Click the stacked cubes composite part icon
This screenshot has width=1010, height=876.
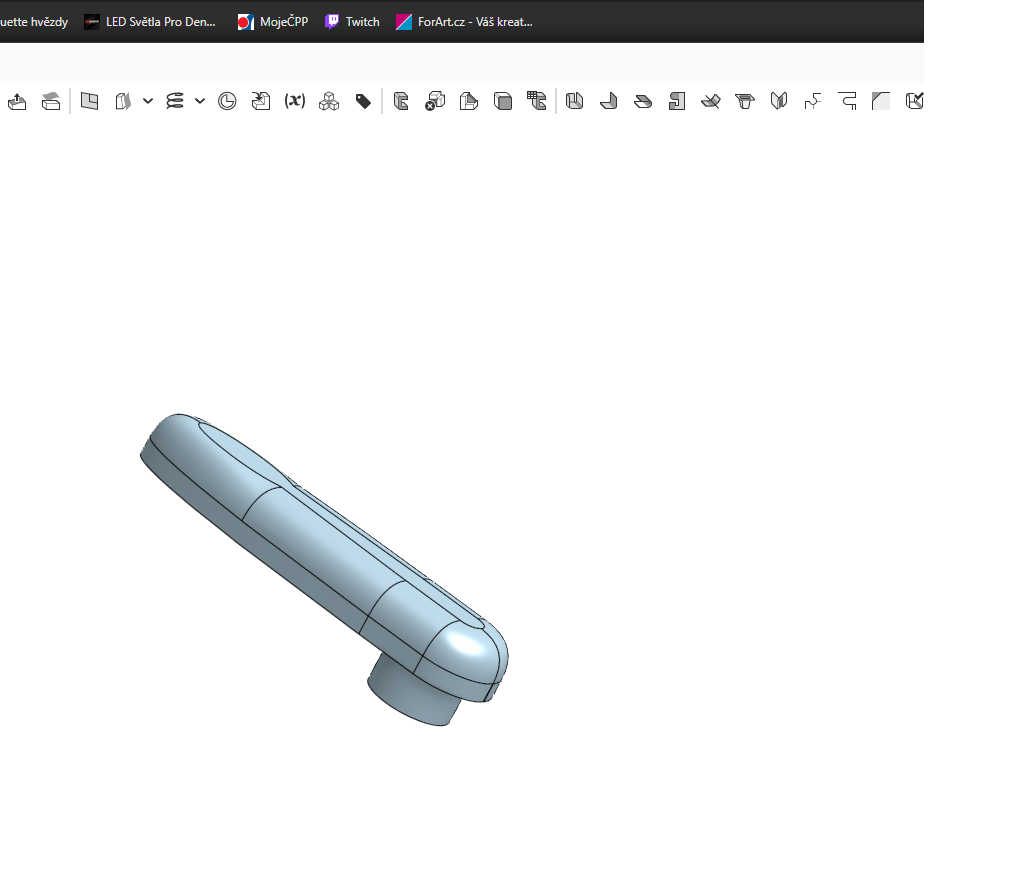pyautogui.click(x=329, y=101)
